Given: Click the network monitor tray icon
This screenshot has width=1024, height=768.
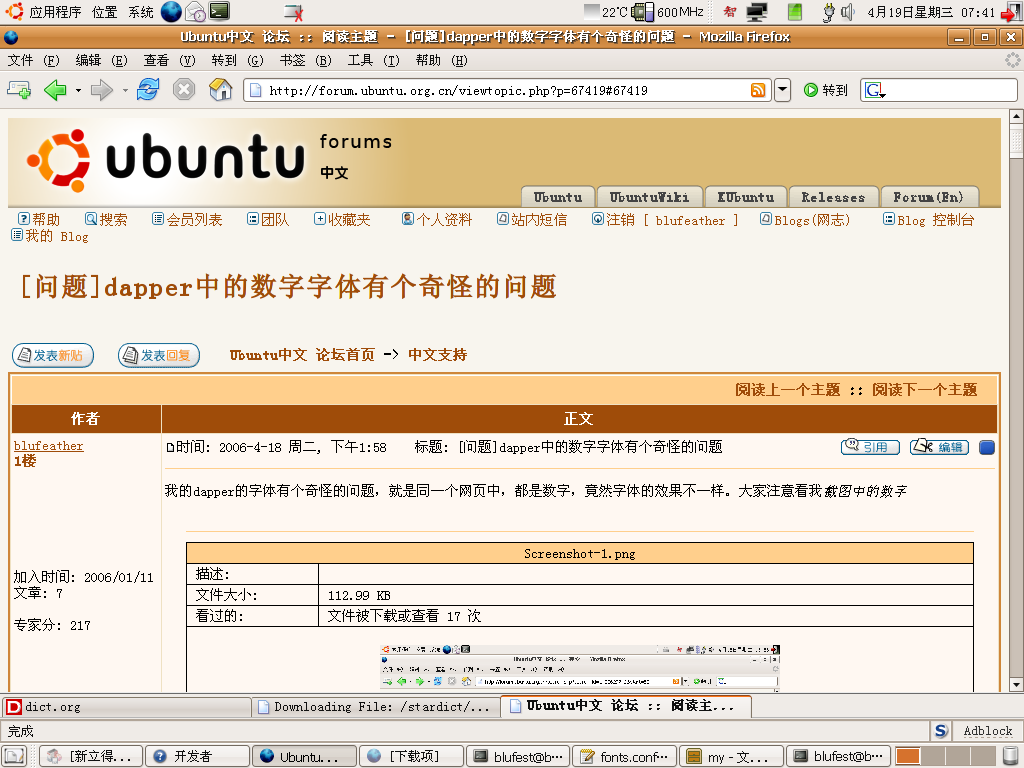Looking at the screenshot, I should click(x=757, y=12).
